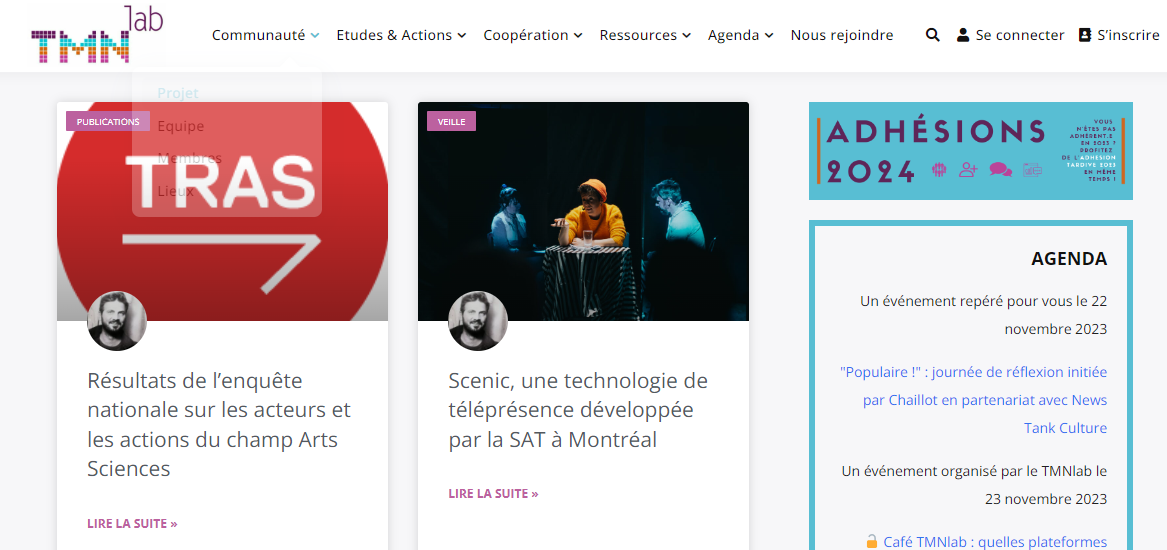Click the S'inscrire contact card icon
Screen dimensions: 1167x550
[x=1085, y=35]
